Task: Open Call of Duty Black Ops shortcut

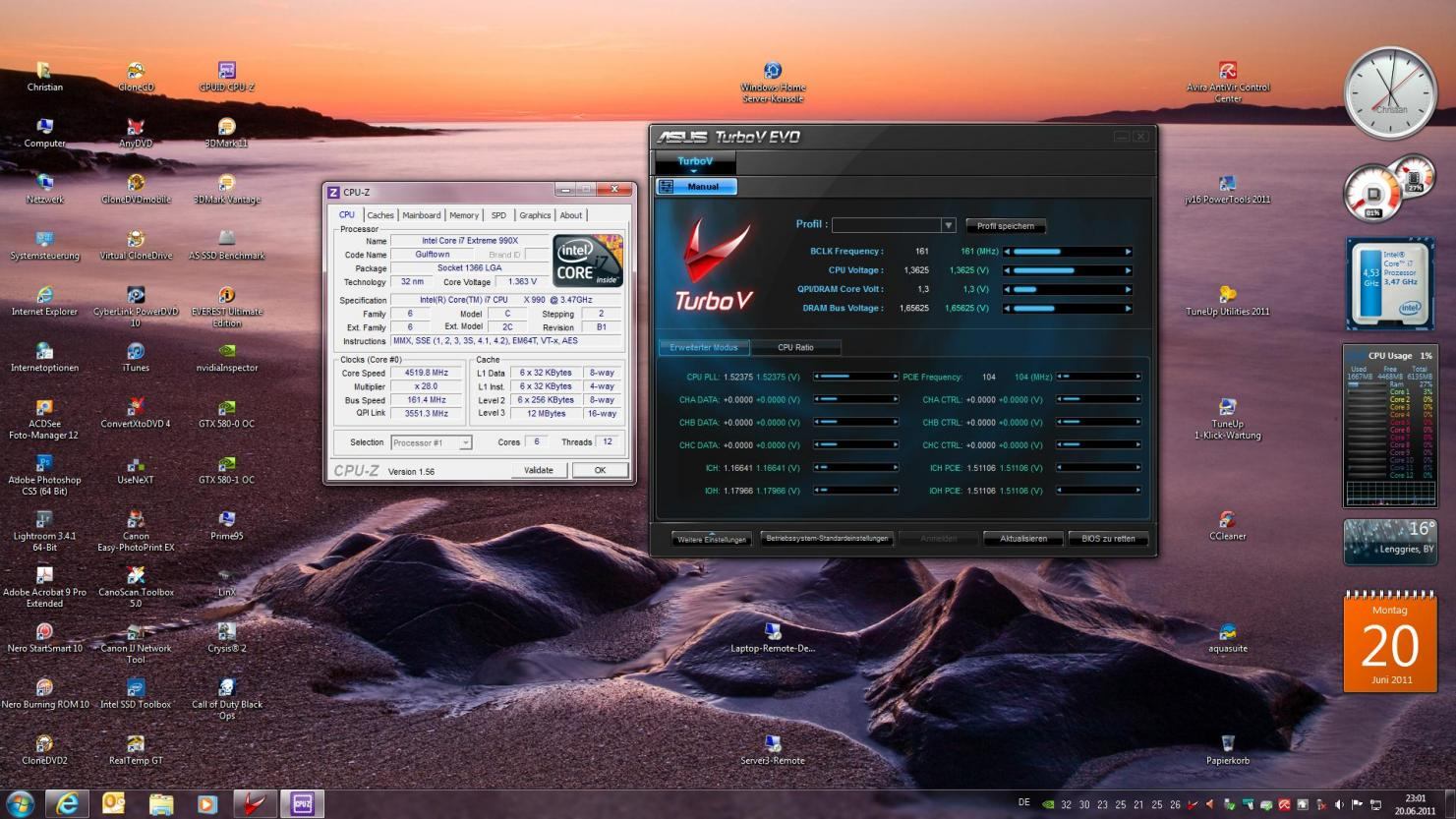Action: coord(227,699)
